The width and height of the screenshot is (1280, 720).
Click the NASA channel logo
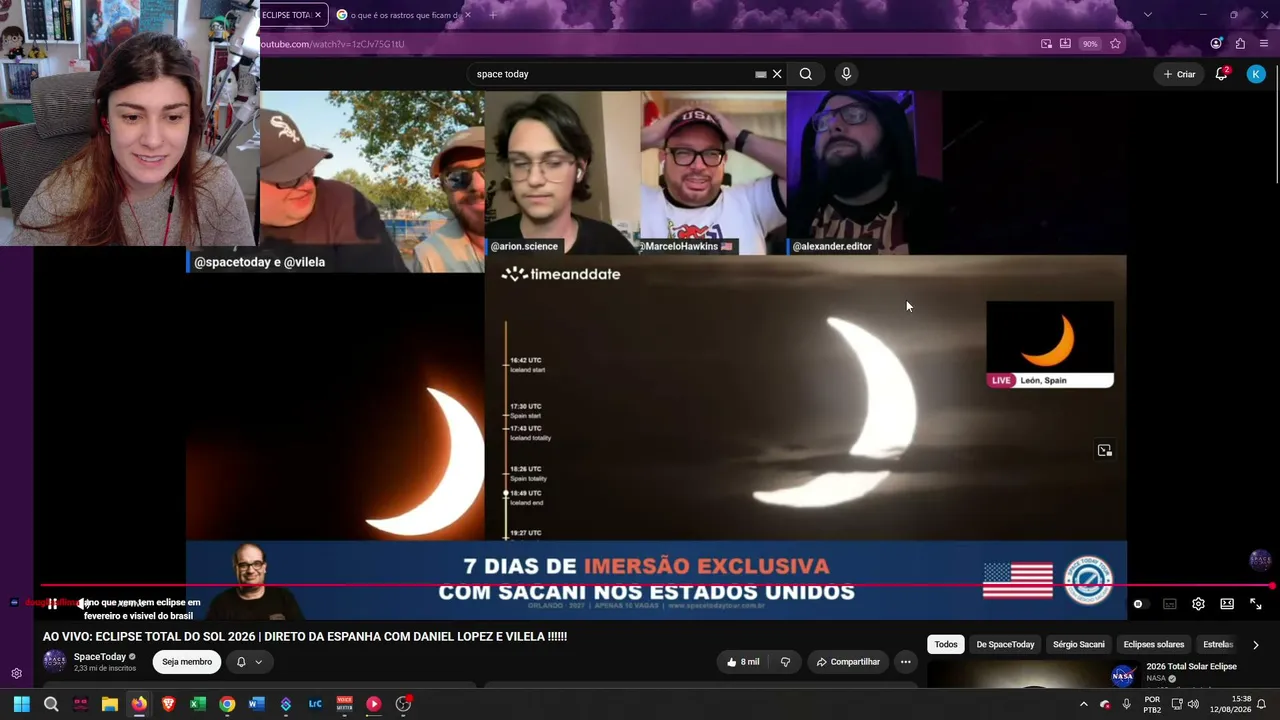click(x=1123, y=677)
